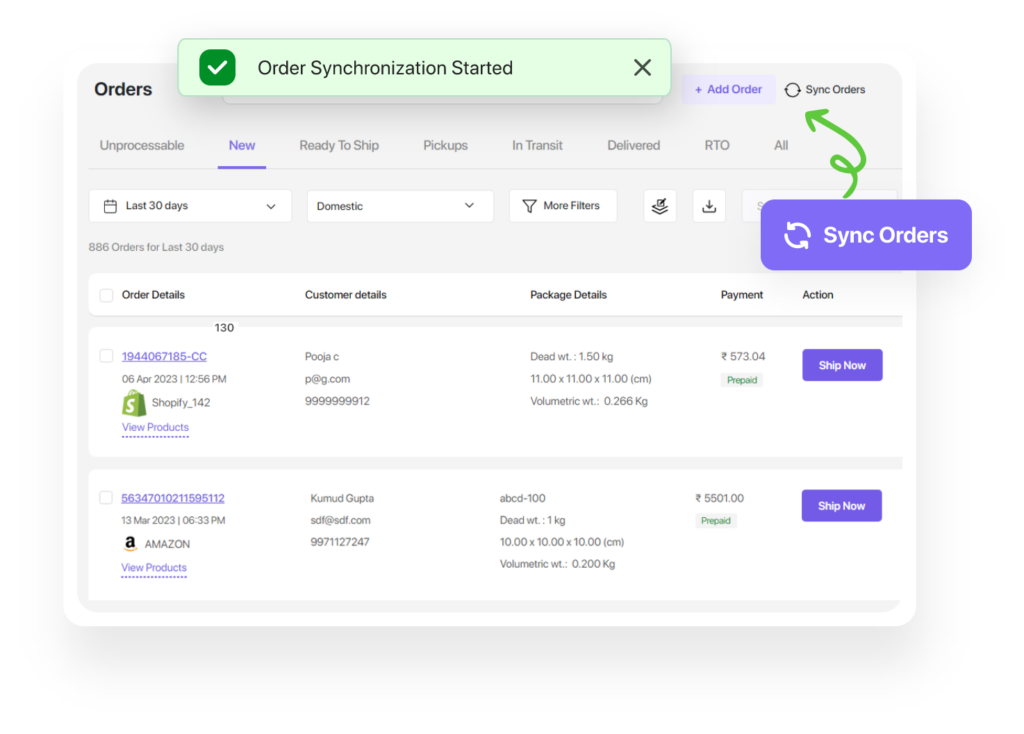Click the bulk layers icon beside More Filters
The height and width of the screenshot is (734, 1024).
(659, 206)
